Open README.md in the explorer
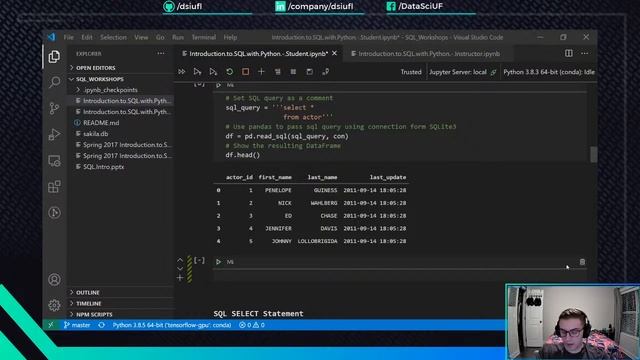 coord(101,123)
